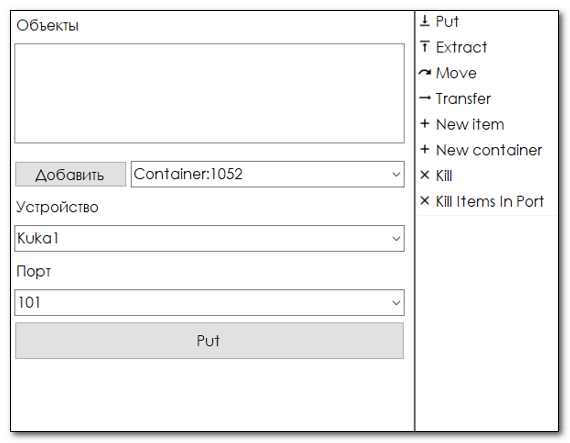Screen dimensions: 570x443
Task: Expand the Container:1052 dropdown arrow
Action: (x=396, y=174)
